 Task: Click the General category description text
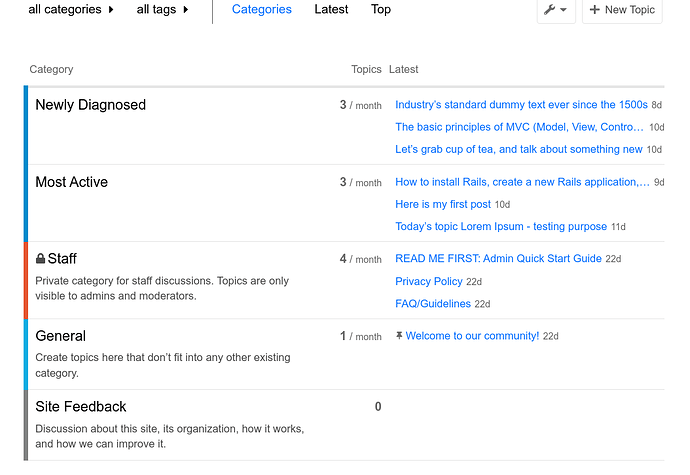click(163, 365)
